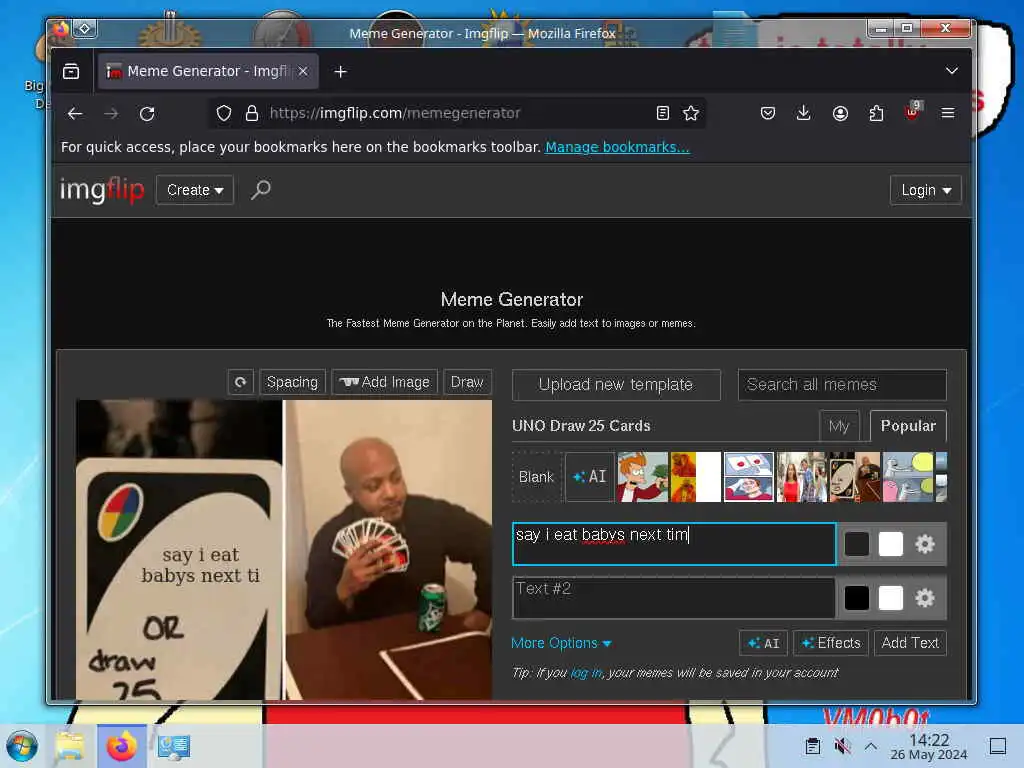Pick text #1 dark font color swatch
Viewport: 1024px width, 768px height.
point(856,544)
